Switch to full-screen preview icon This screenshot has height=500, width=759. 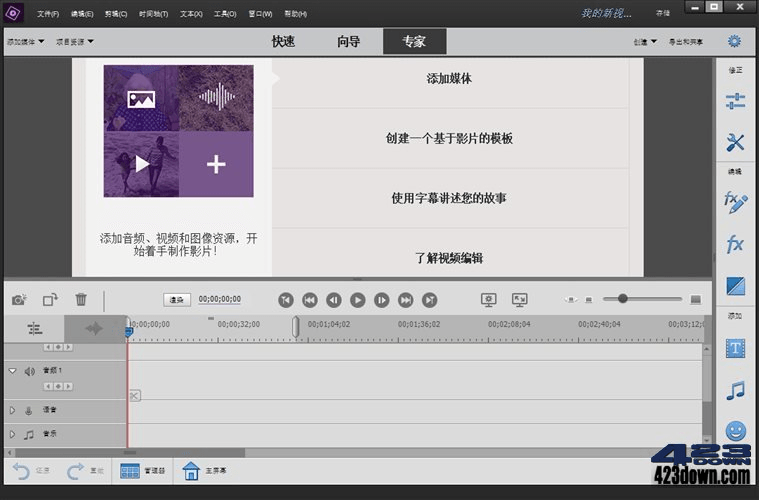coord(519,300)
